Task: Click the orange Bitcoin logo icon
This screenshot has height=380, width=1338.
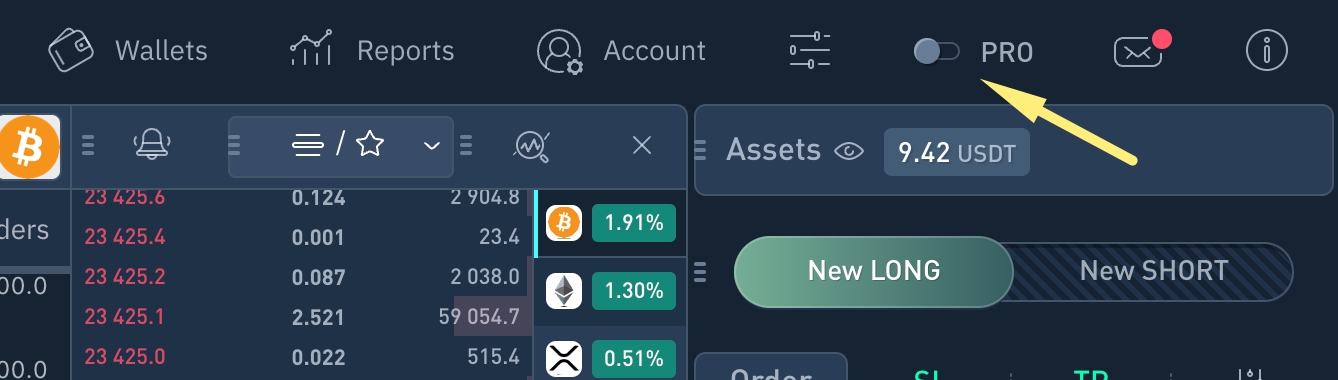Action: coord(30,147)
